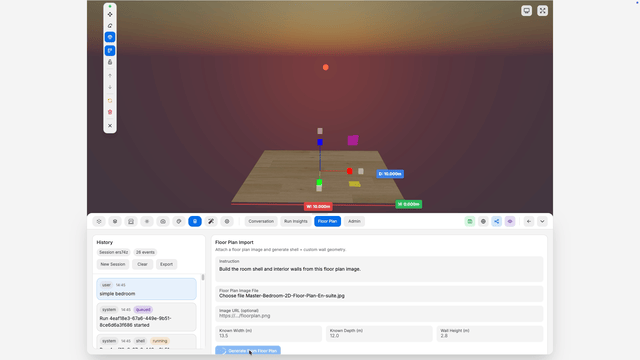Viewport: 640px width, 360px height.
Task: Click the yellow plane gizmo handle
Action: point(355,184)
